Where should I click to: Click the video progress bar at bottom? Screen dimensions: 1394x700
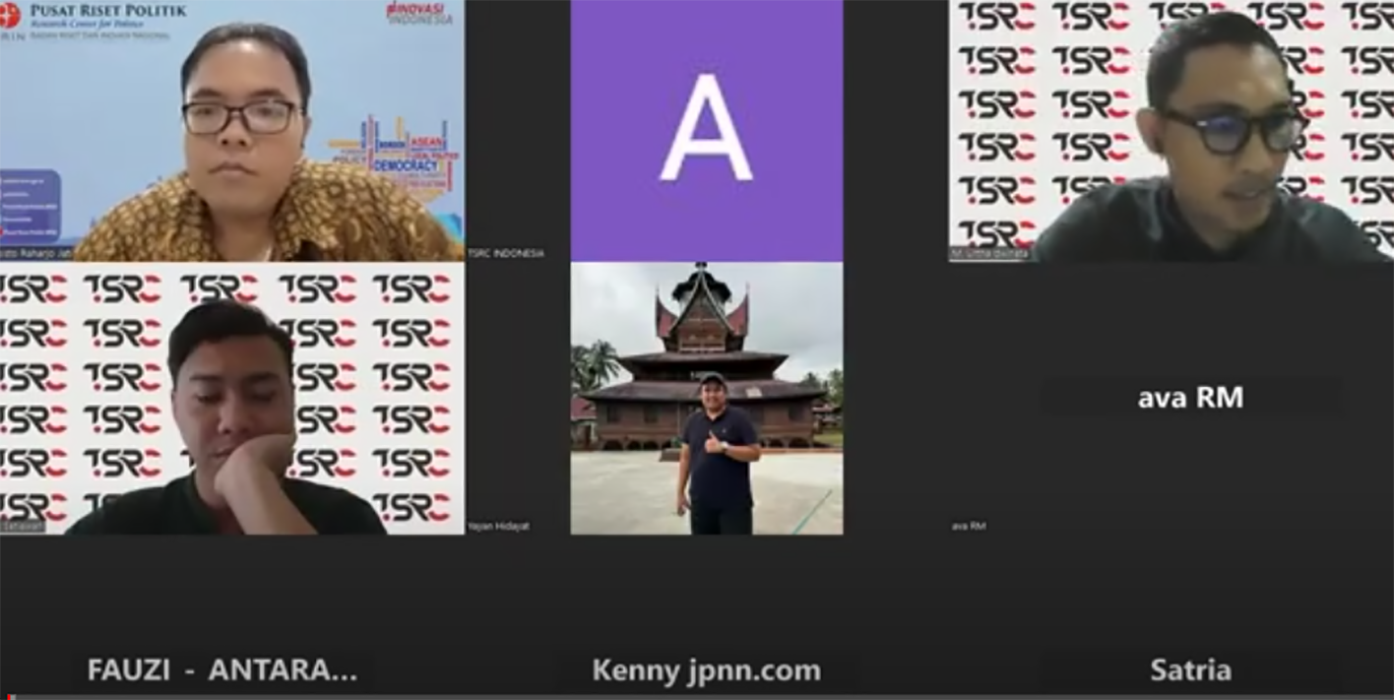pyautogui.click(x=697, y=696)
